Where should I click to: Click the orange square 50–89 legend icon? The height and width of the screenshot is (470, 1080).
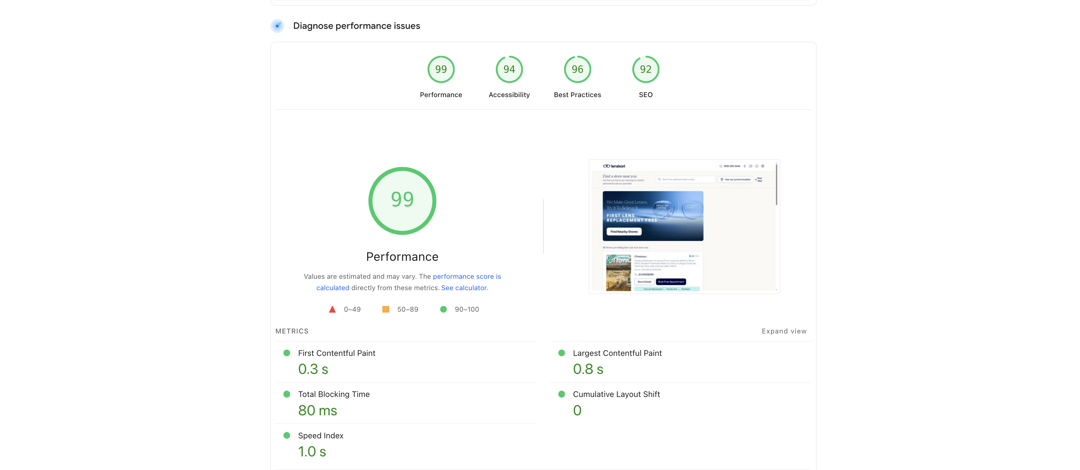pos(386,309)
